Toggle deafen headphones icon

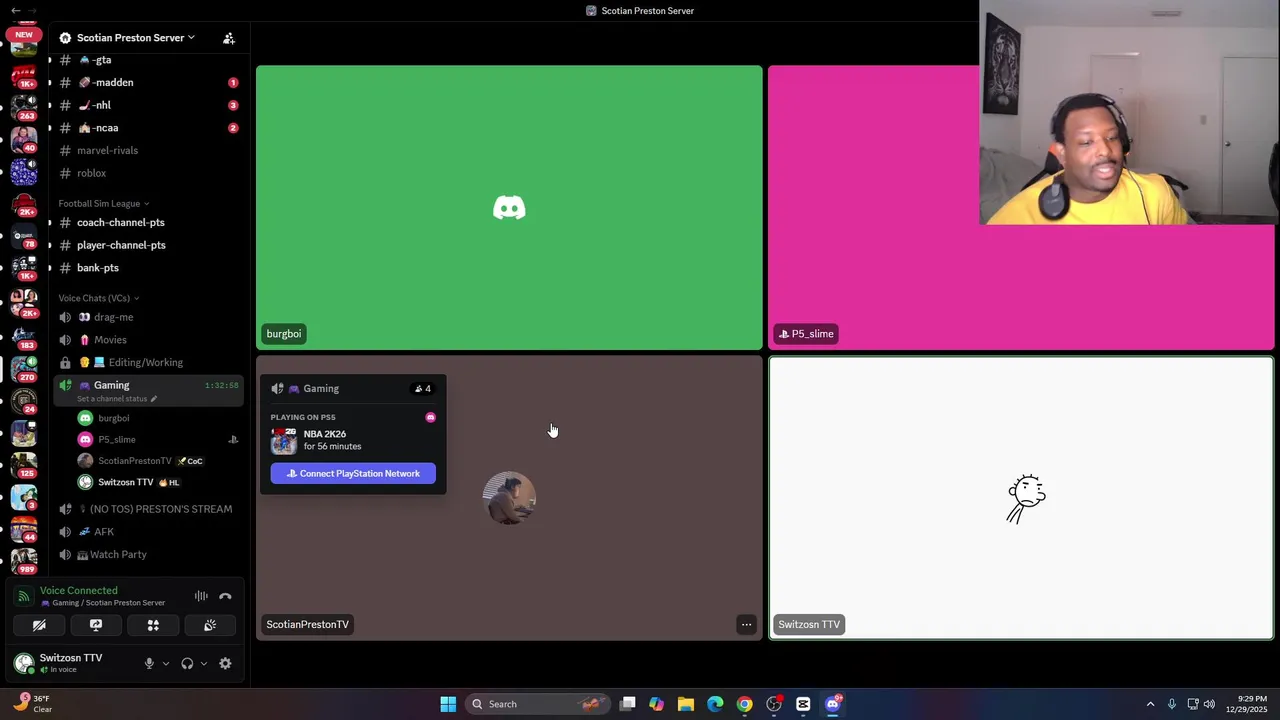coord(187,663)
